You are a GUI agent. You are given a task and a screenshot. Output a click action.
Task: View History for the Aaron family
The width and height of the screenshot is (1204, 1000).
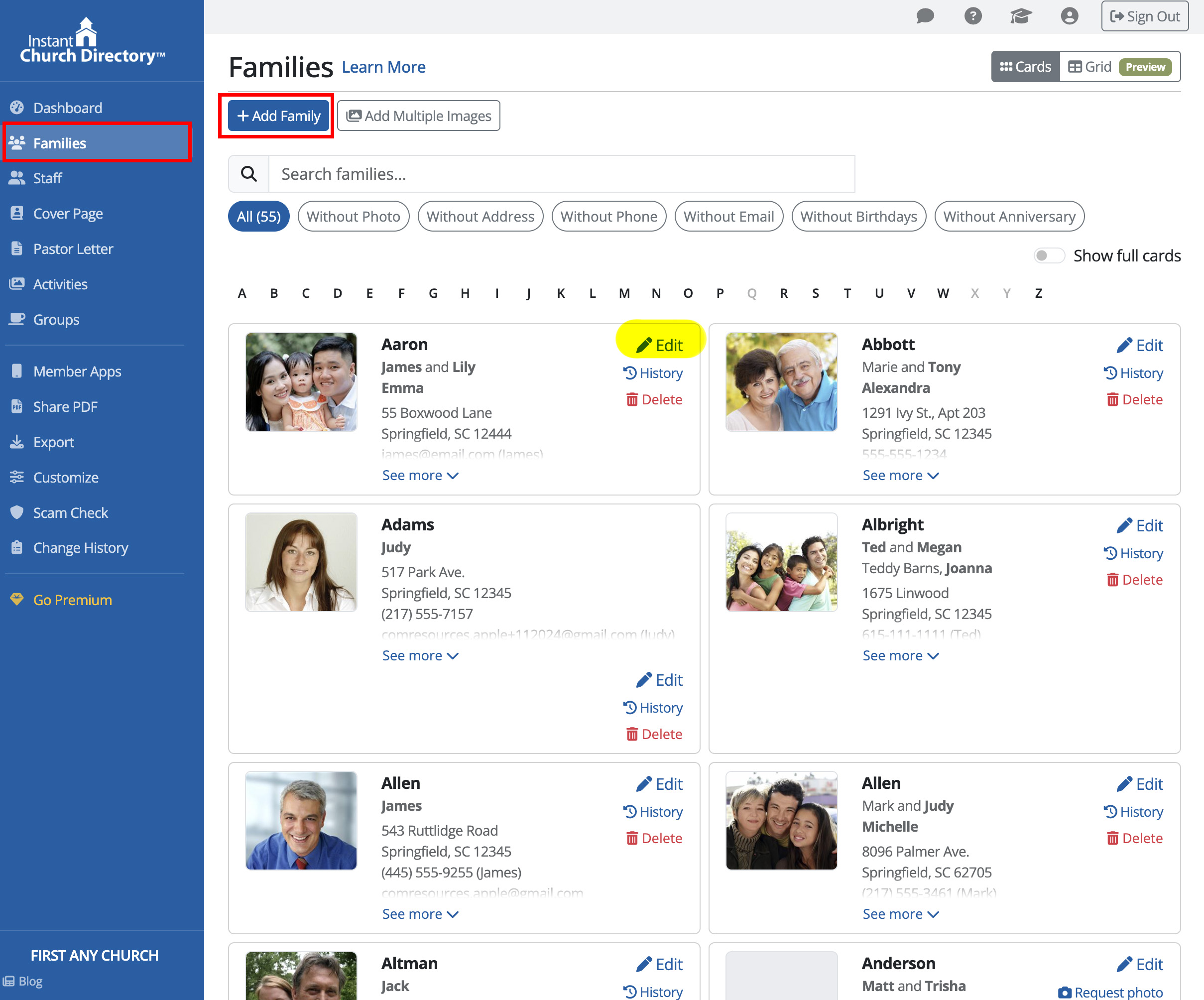653,374
